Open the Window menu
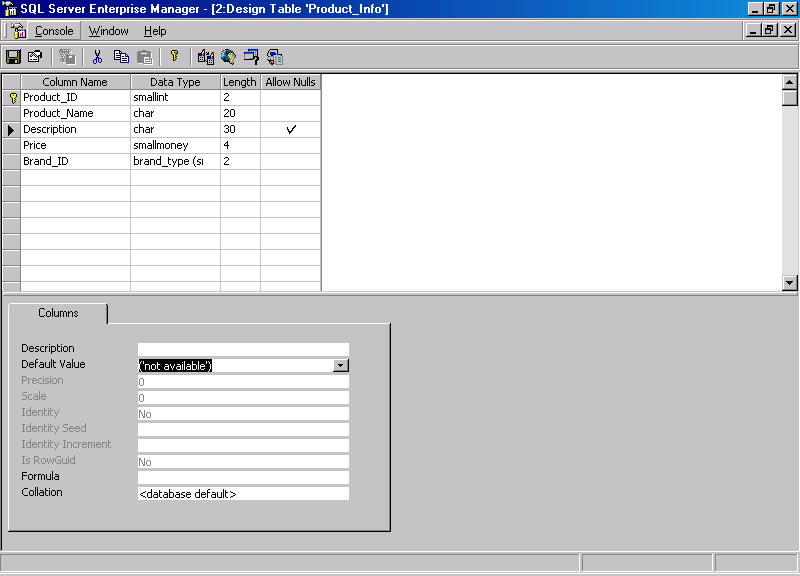This screenshot has height=576, width=800. coord(109,31)
